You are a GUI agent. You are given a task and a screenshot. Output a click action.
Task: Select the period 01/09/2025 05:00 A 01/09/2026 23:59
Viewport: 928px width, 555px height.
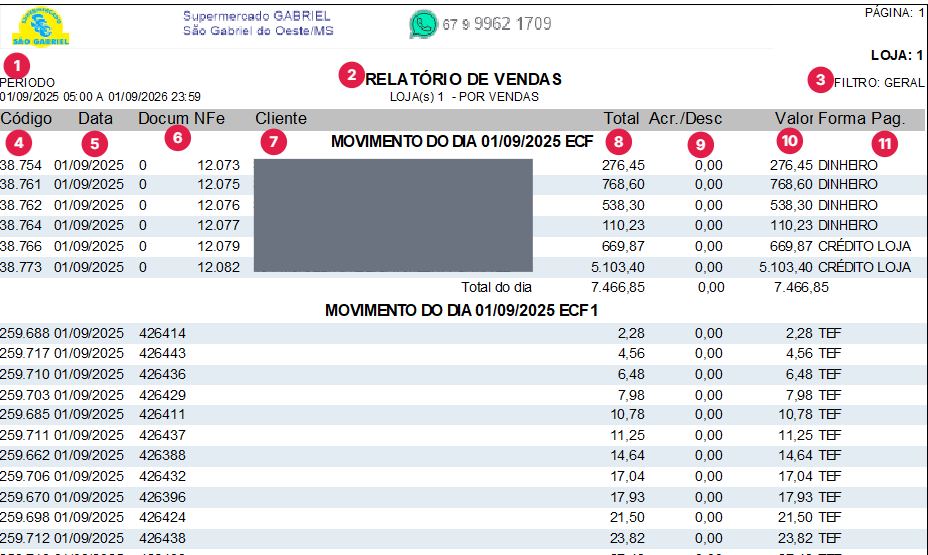click(100, 96)
